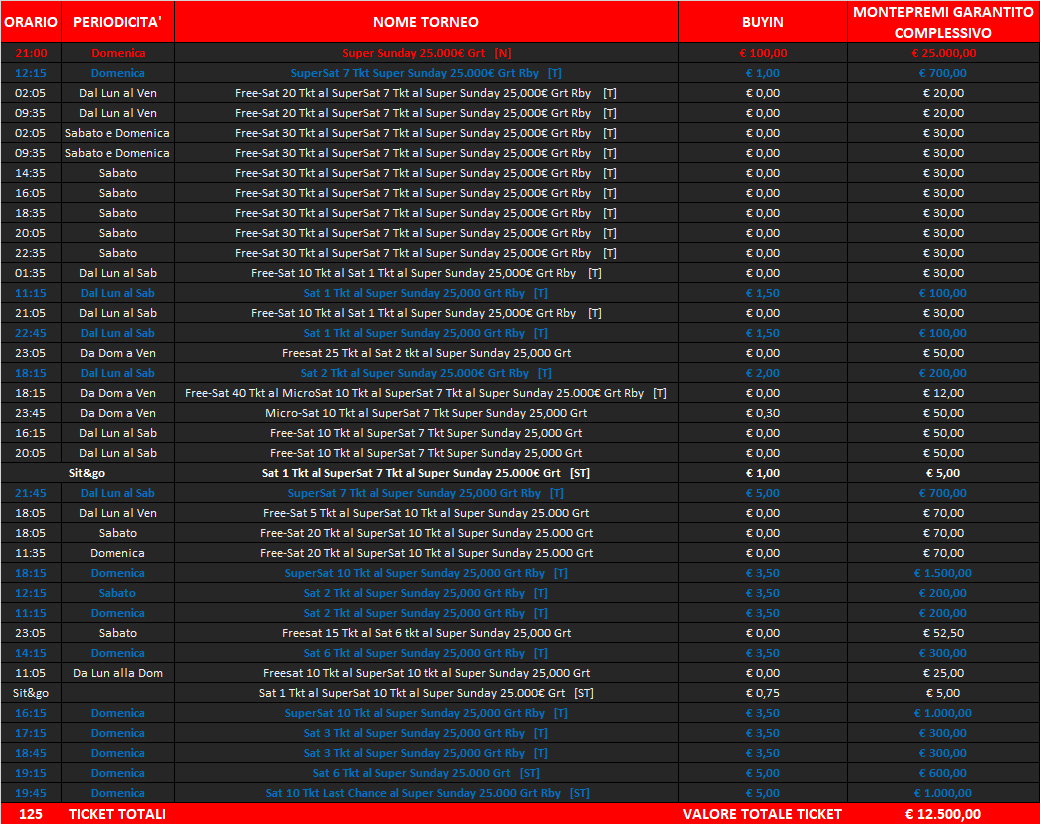The width and height of the screenshot is (1040, 824).
Task: Click the 14:15 time cell
Action: (x=31, y=653)
